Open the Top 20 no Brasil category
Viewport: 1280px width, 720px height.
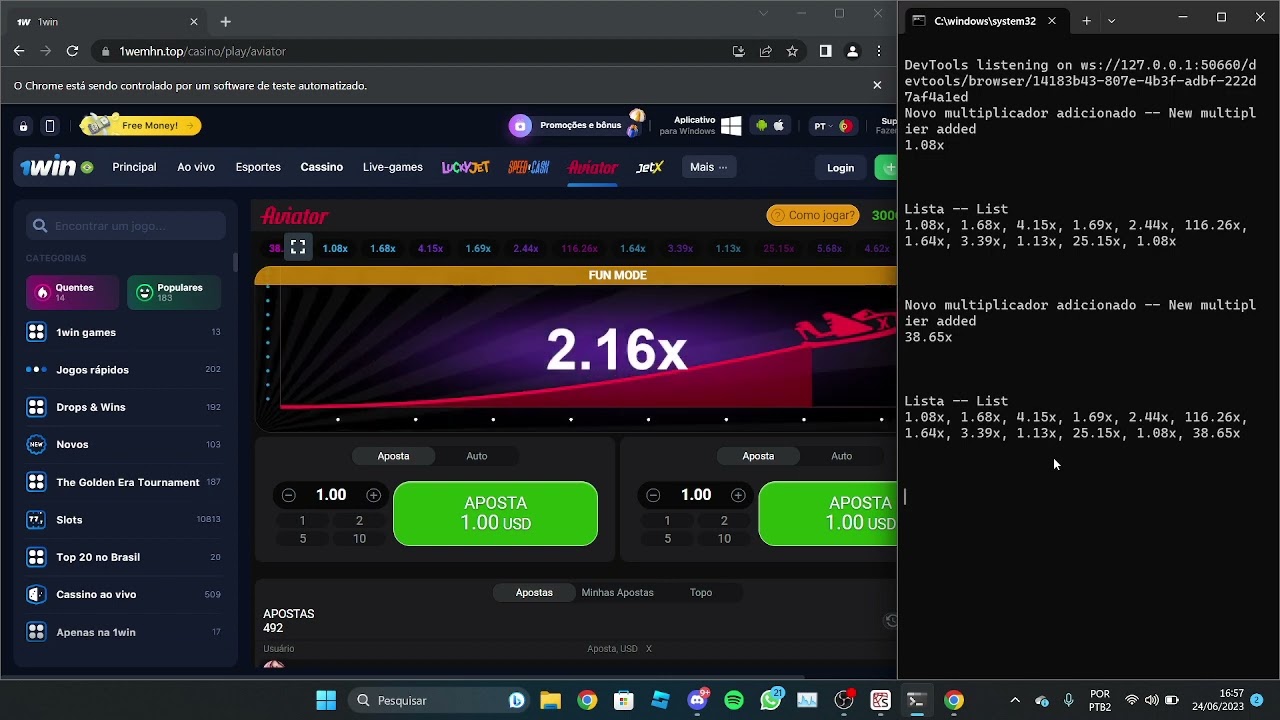click(x=124, y=557)
